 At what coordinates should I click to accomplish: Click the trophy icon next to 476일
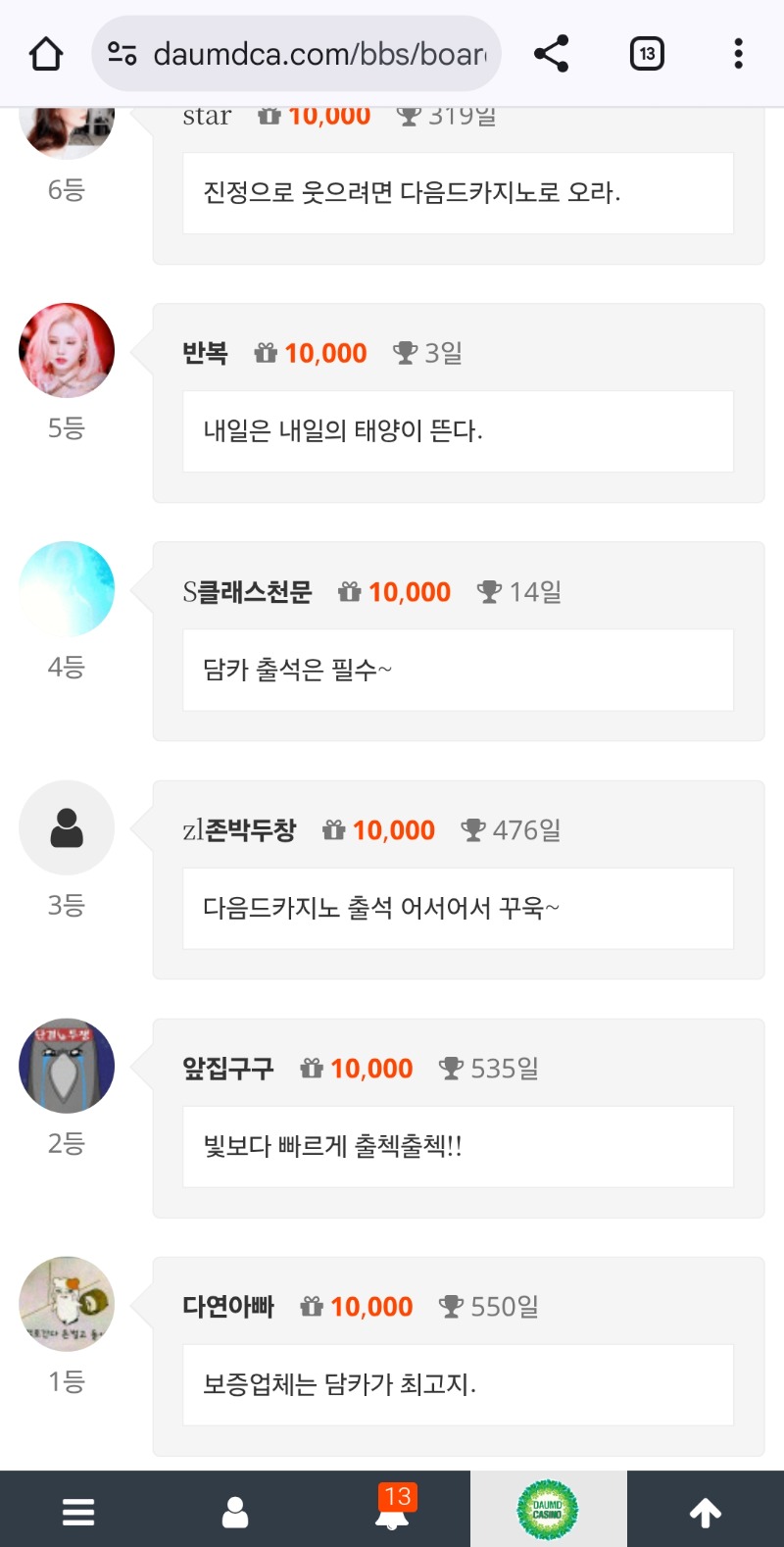pyautogui.click(x=473, y=830)
